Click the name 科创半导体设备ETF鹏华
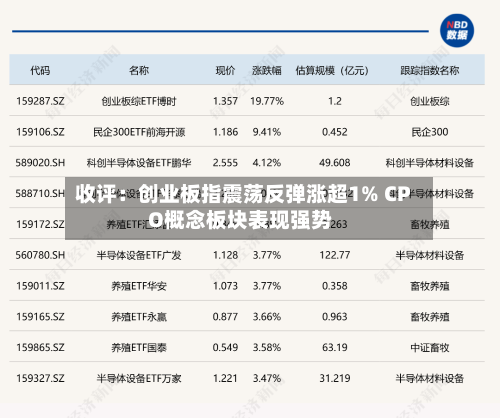The width and height of the screenshot is (500, 418). tap(139, 163)
